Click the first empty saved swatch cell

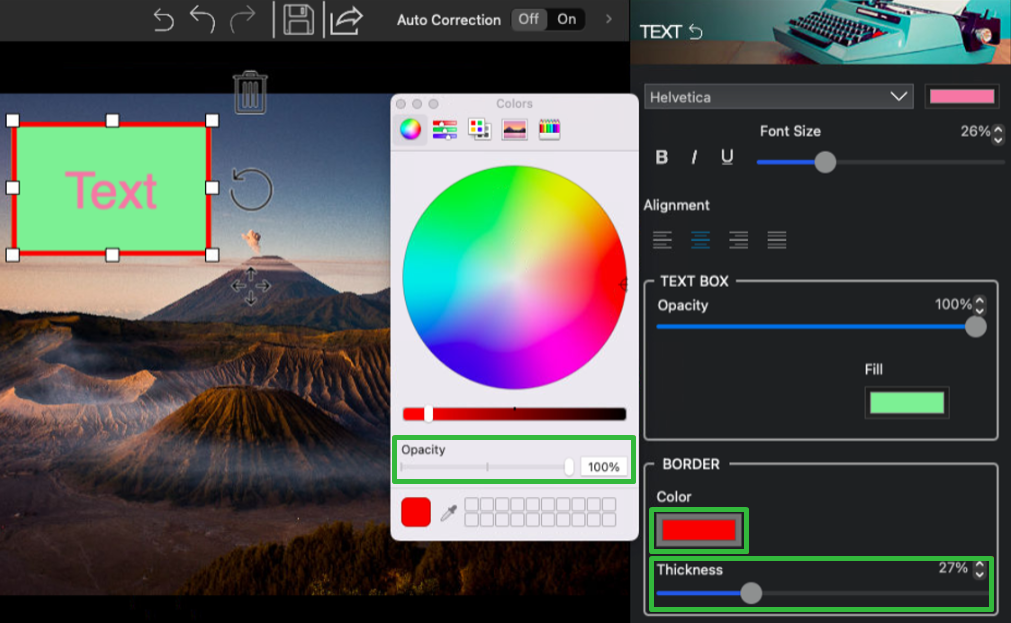(471, 504)
